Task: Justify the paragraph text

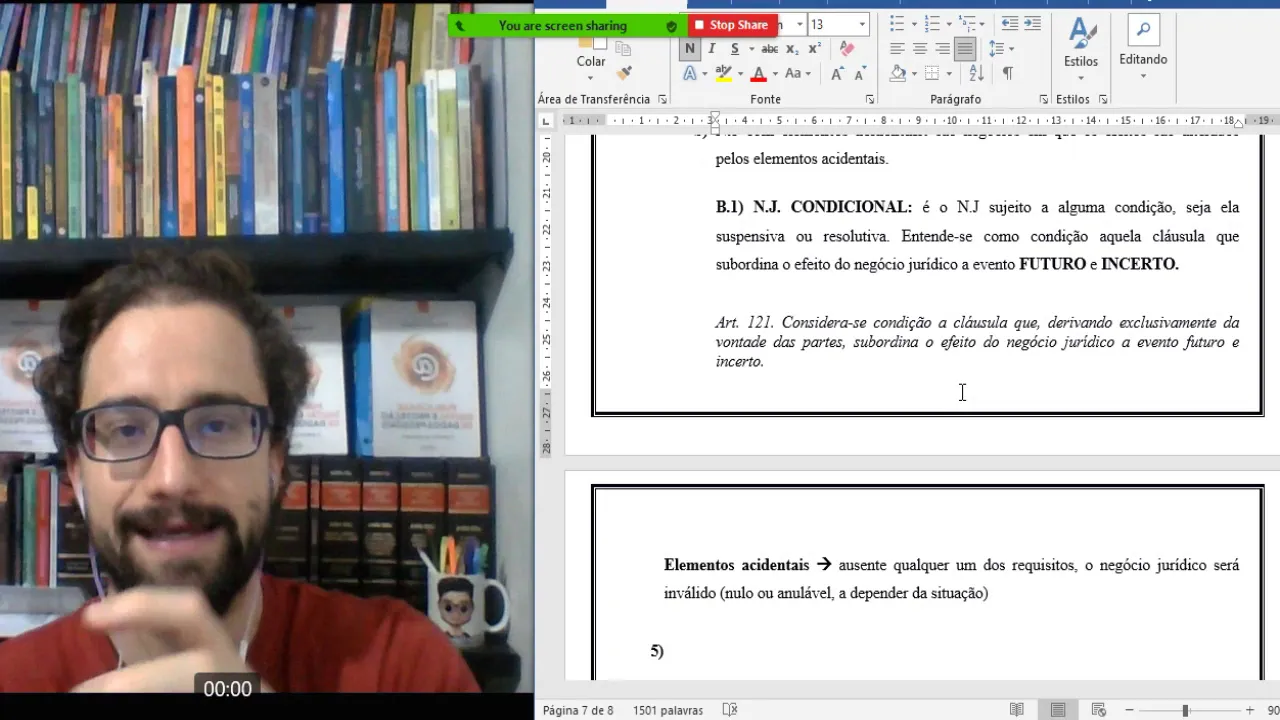Action: (x=965, y=49)
